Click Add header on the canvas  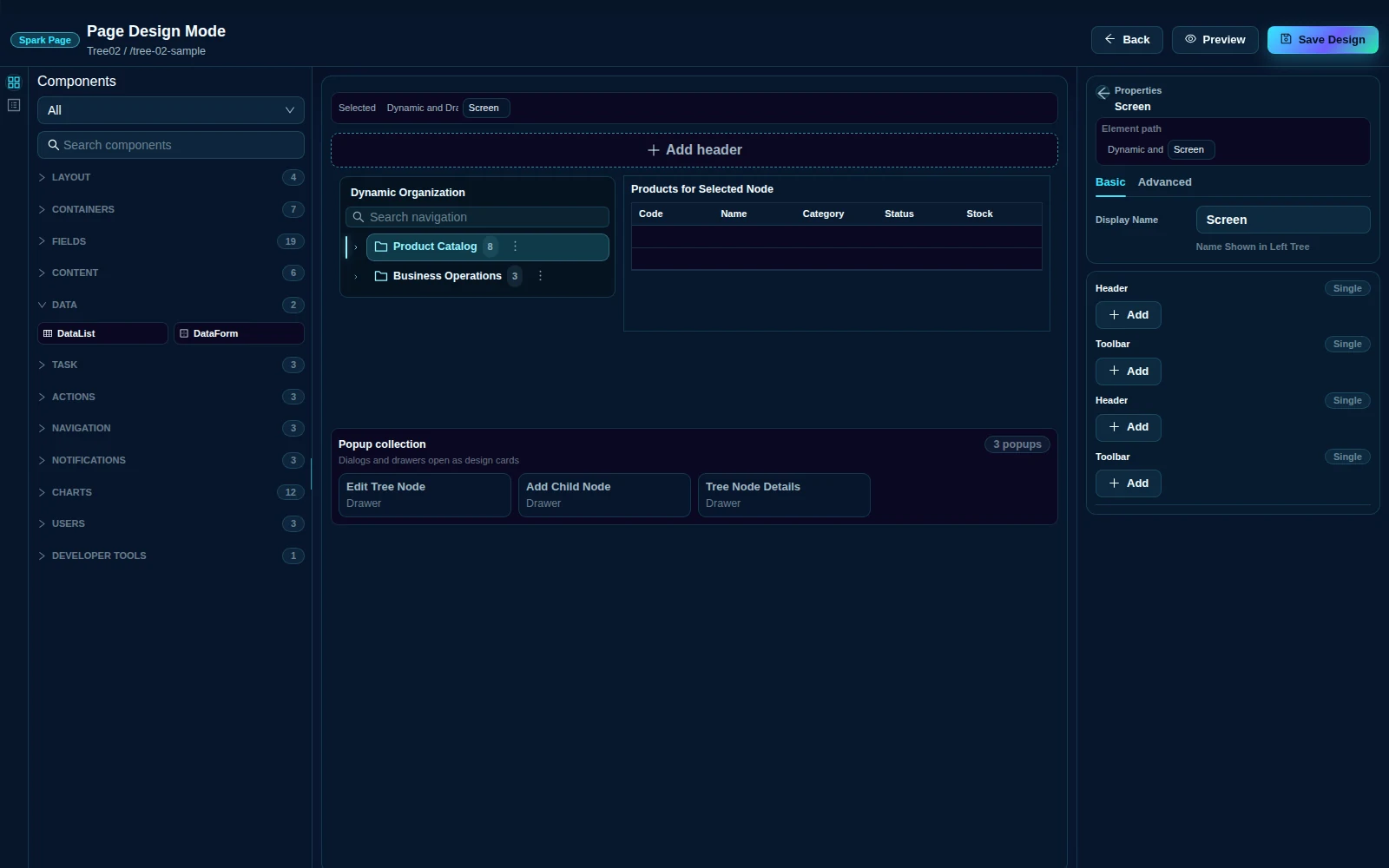pos(694,150)
